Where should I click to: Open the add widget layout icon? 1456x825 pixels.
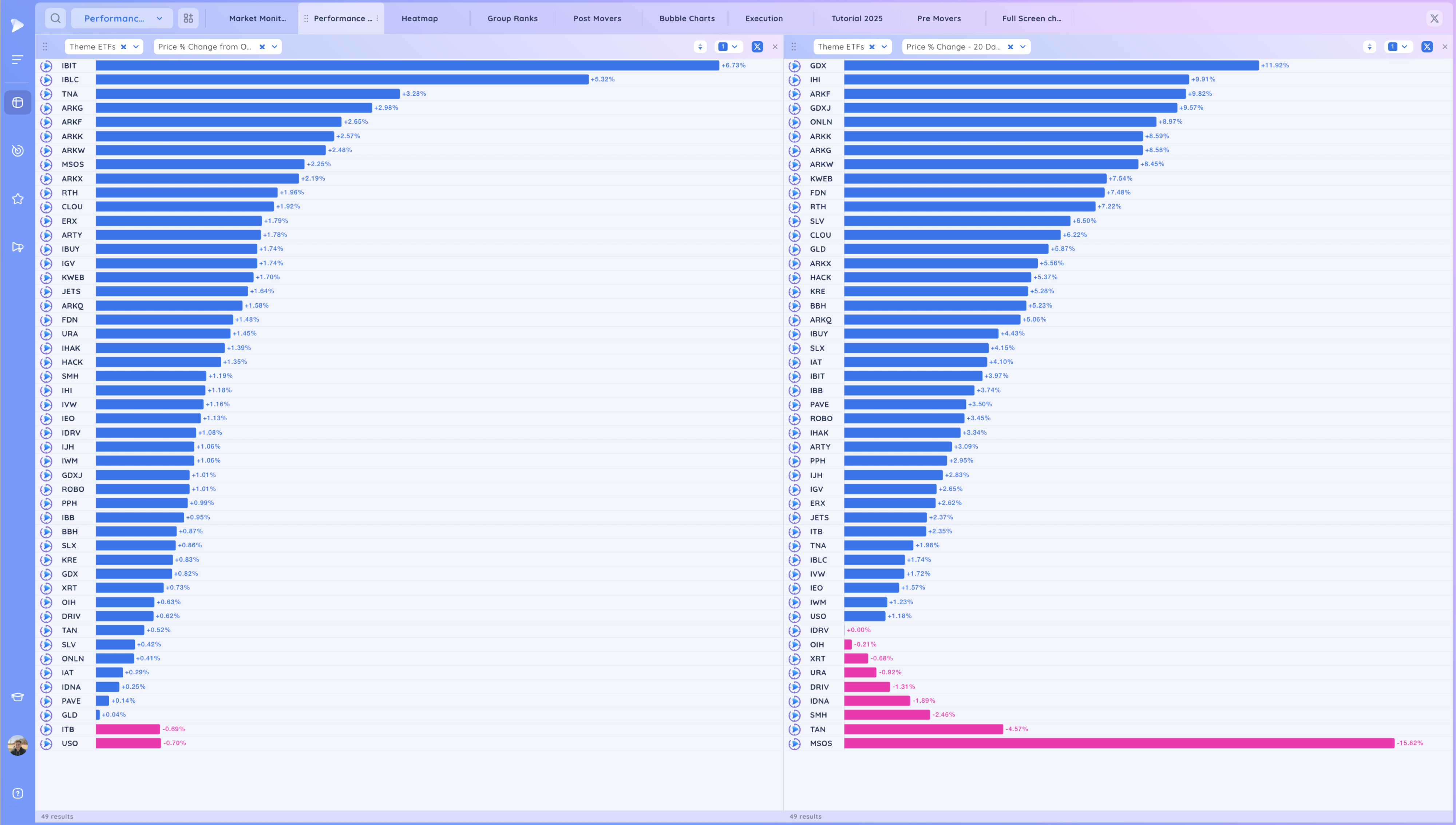188,18
